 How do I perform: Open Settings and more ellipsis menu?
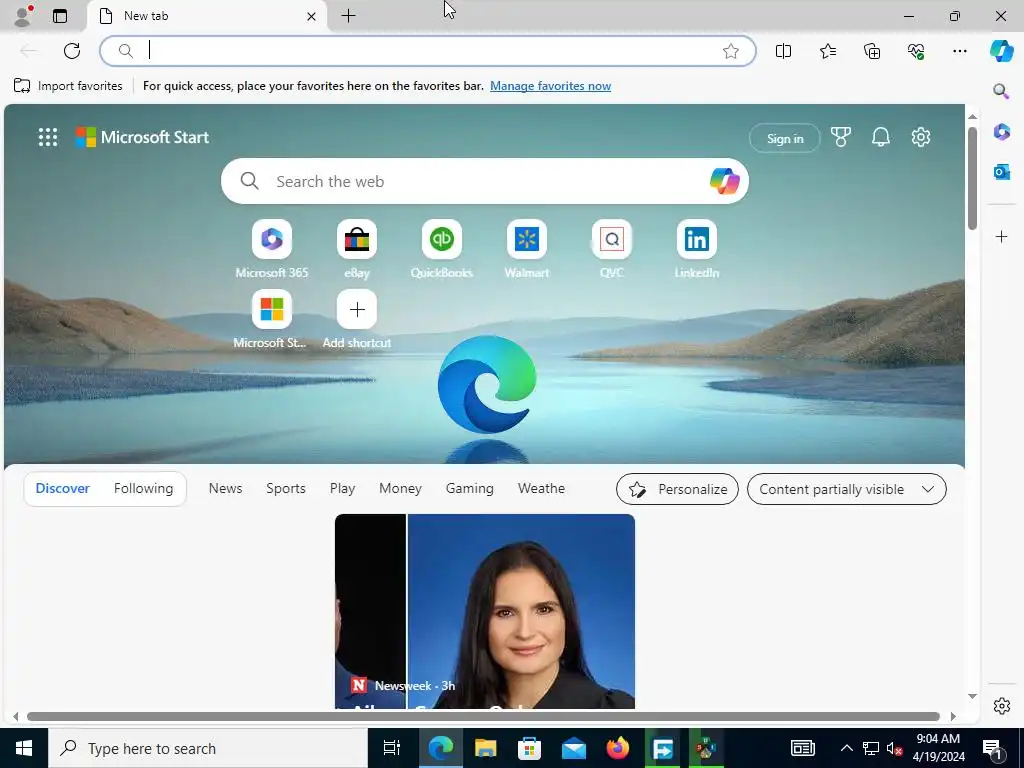coord(959,51)
